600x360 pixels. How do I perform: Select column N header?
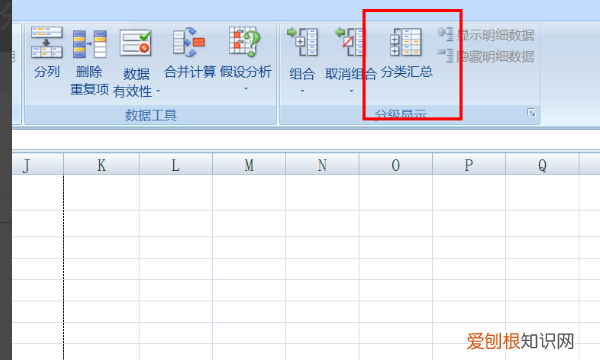pos(322,165)
